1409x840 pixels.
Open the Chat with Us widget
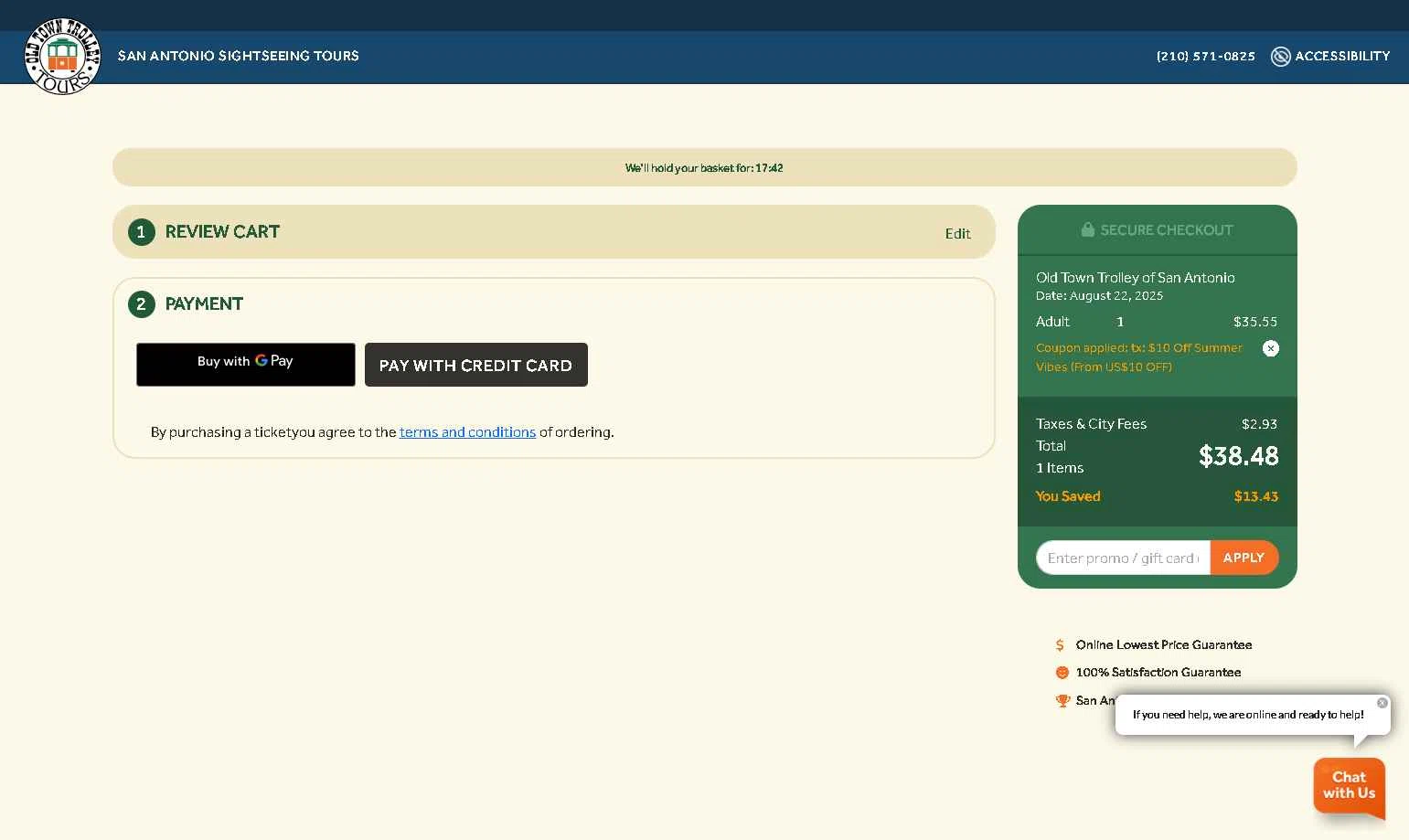[1350, 786]
